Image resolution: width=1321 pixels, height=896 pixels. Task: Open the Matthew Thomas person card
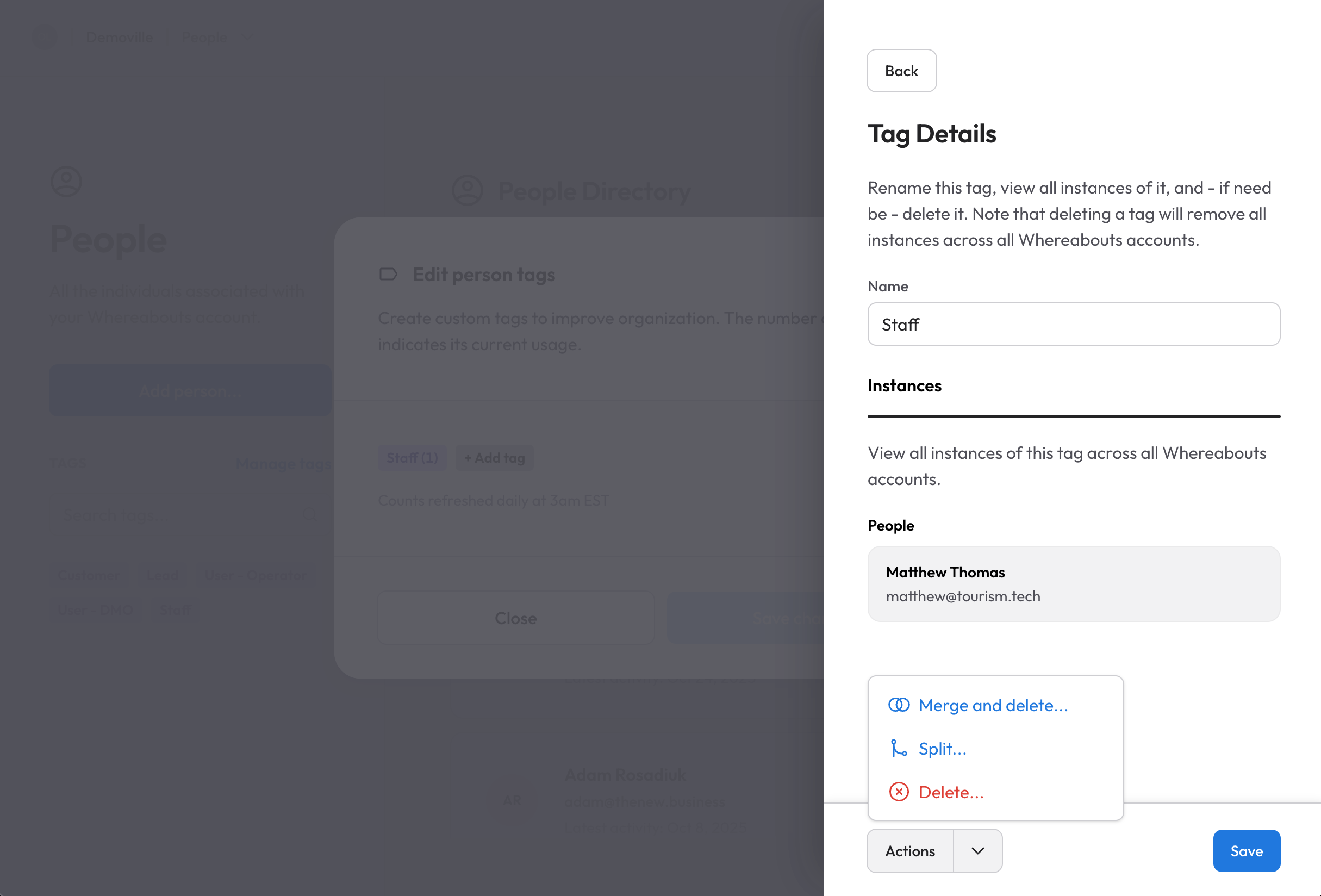point(1073,584)
